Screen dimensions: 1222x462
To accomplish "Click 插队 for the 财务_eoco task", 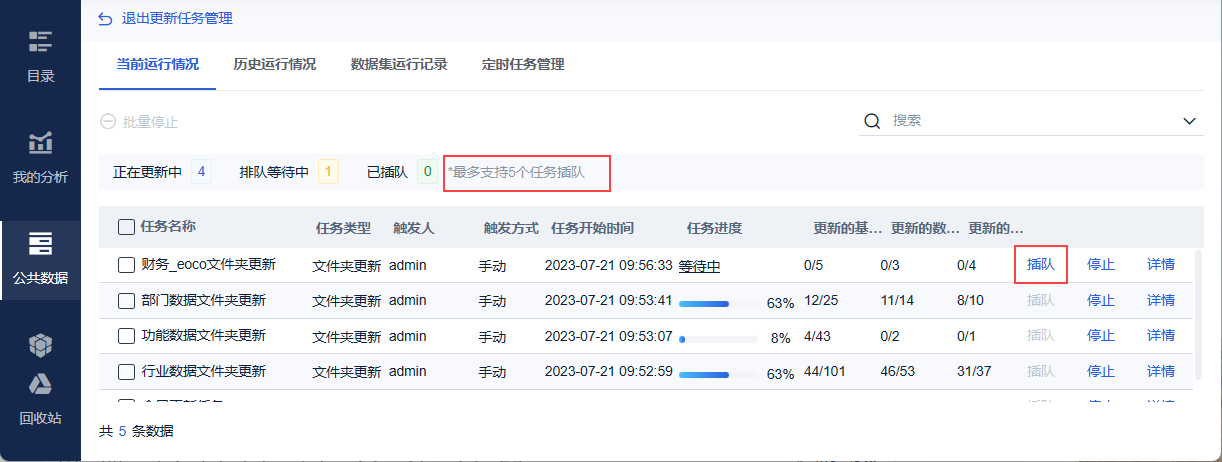I will (x=1041, y=265).
